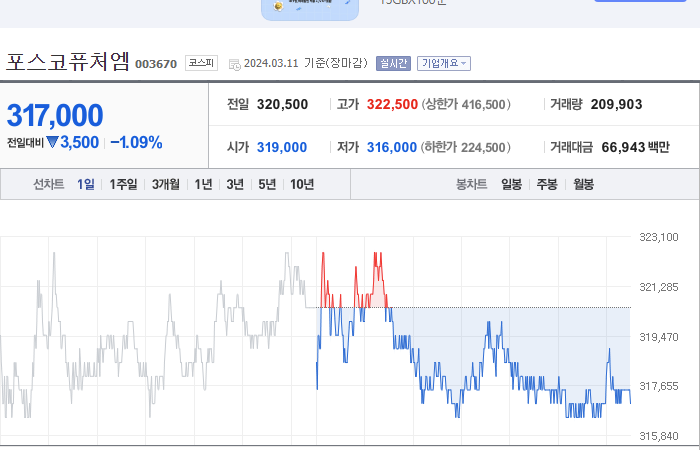Click change percentage −1.09%
This screenshot has width=700, height=450.
click(136, 142)
